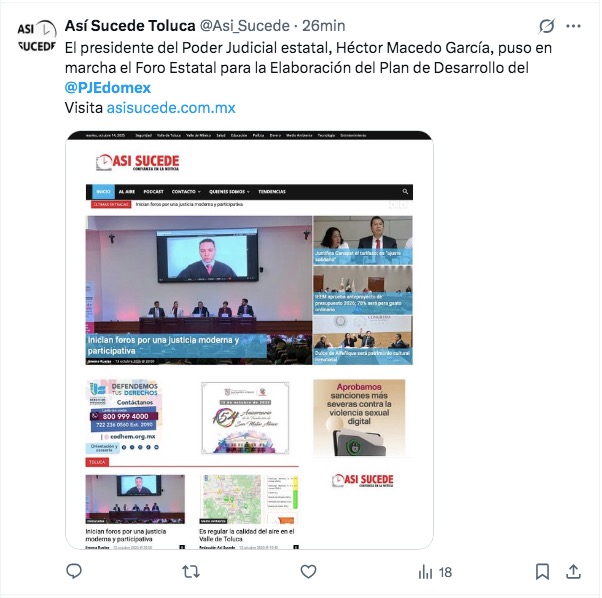Screen dimensions: 602x598
Task: Open the three-dot more options menu
Action: click(573, 26)
